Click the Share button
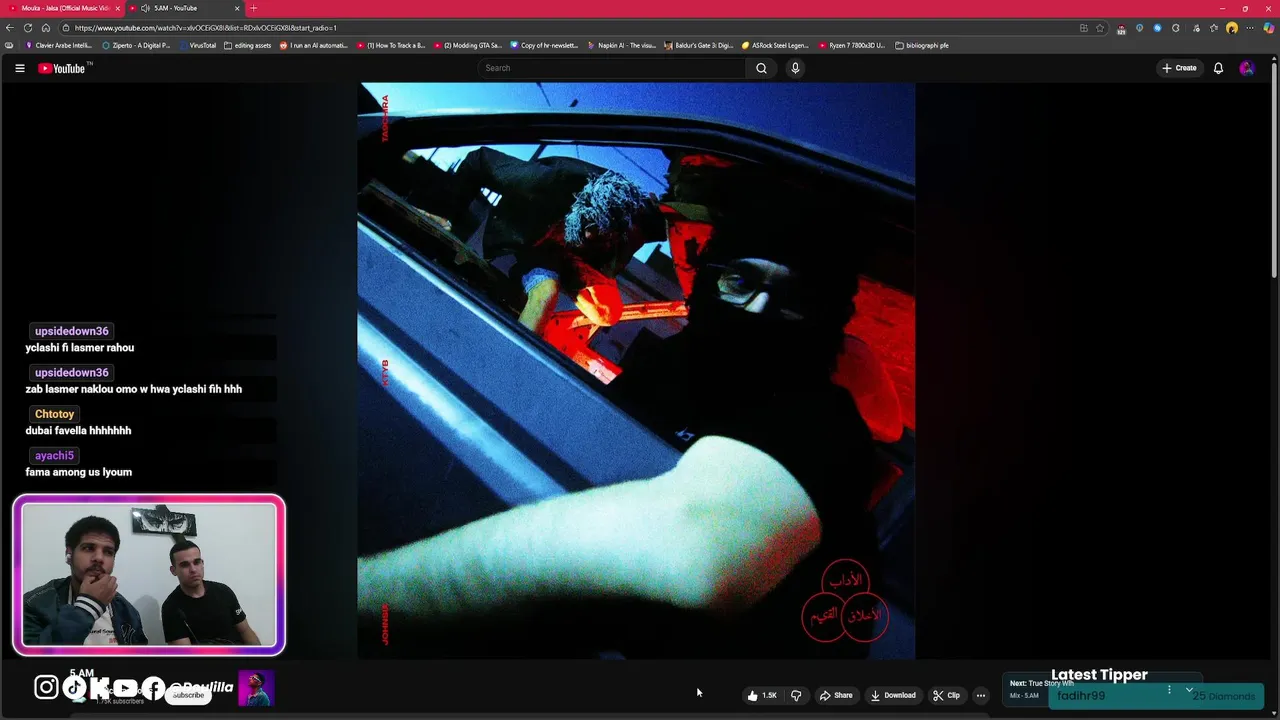The width and height of the screenshot is (1280, 720). tap(836, 695)
